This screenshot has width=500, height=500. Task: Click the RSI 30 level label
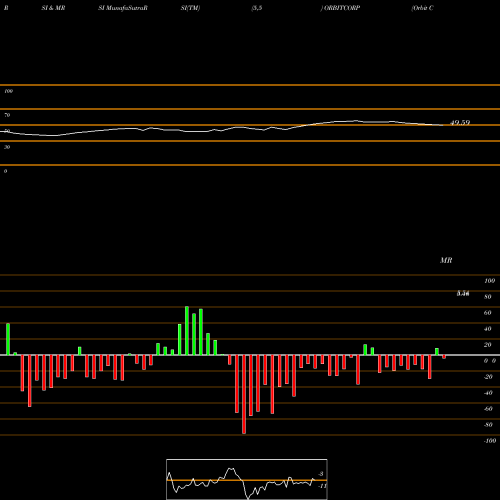pos(7,147)
